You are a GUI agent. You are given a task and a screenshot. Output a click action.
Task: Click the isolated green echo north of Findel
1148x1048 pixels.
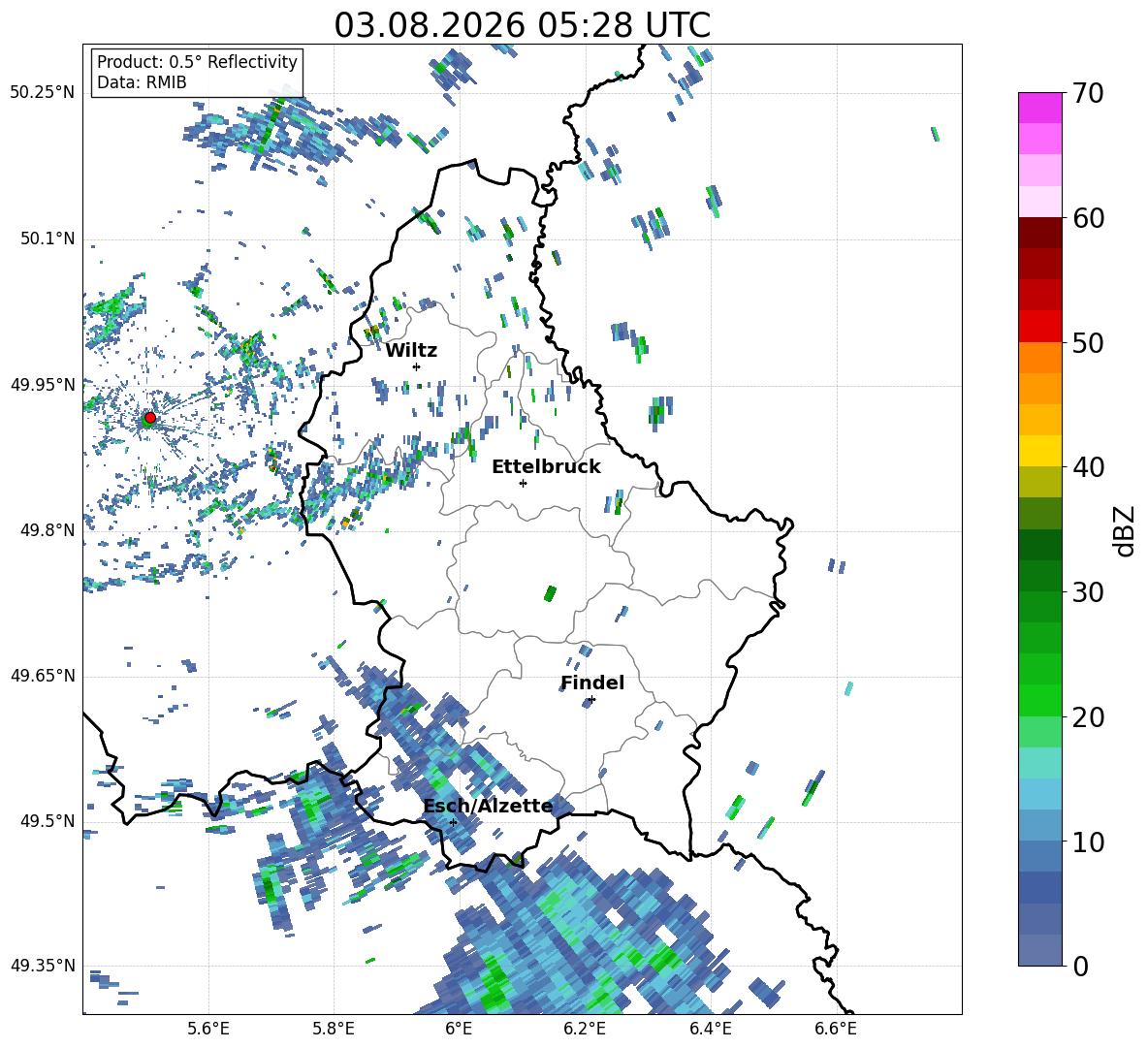[x=550, y=593]
